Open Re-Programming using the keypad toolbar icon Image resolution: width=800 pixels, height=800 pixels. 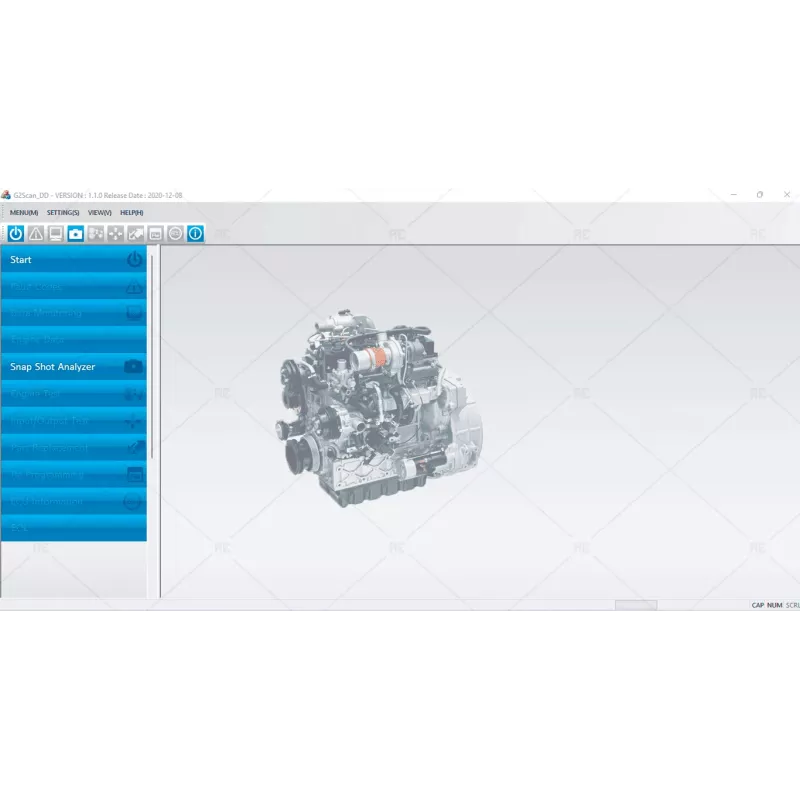156,233
